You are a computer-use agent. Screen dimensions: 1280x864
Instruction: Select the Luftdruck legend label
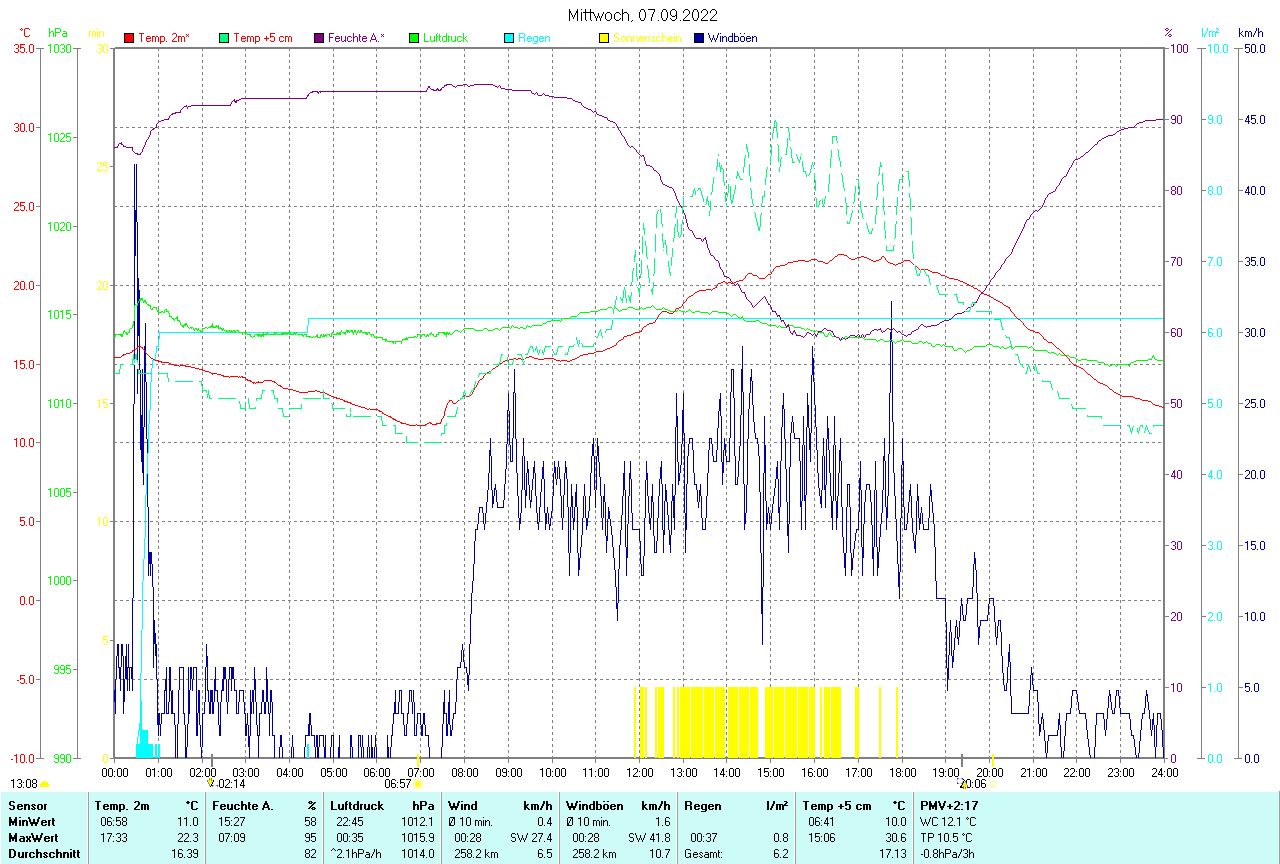(446, 38)
